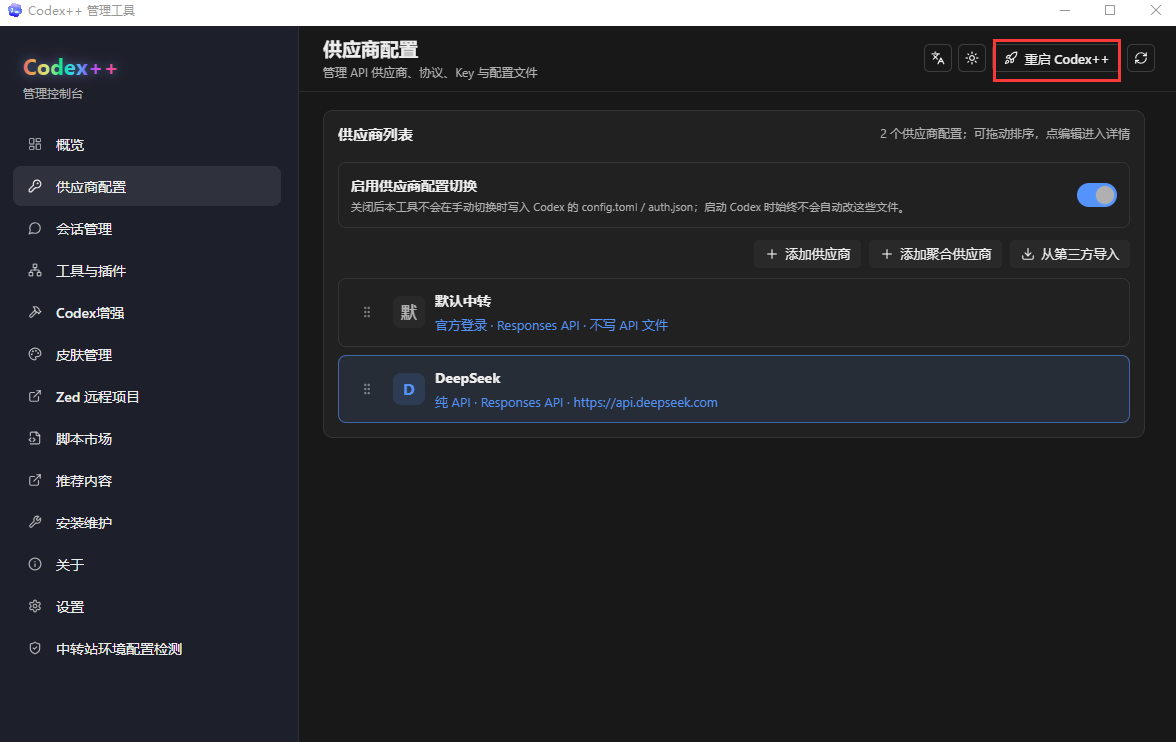Click the language translate icon
The width and height of the screenshot is (1176, 742).
pyautogui.click(x=938, y=59)
